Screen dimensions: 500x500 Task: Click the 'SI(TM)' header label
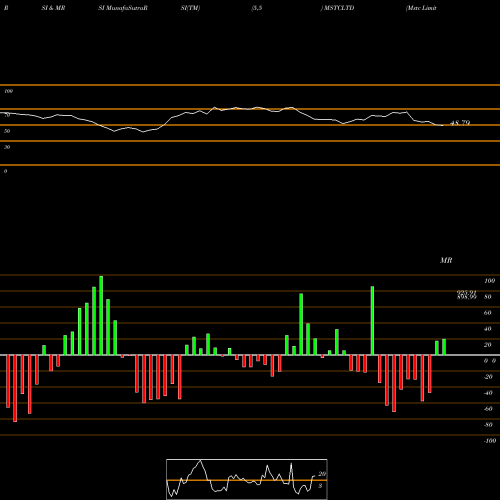click(190, 8)
